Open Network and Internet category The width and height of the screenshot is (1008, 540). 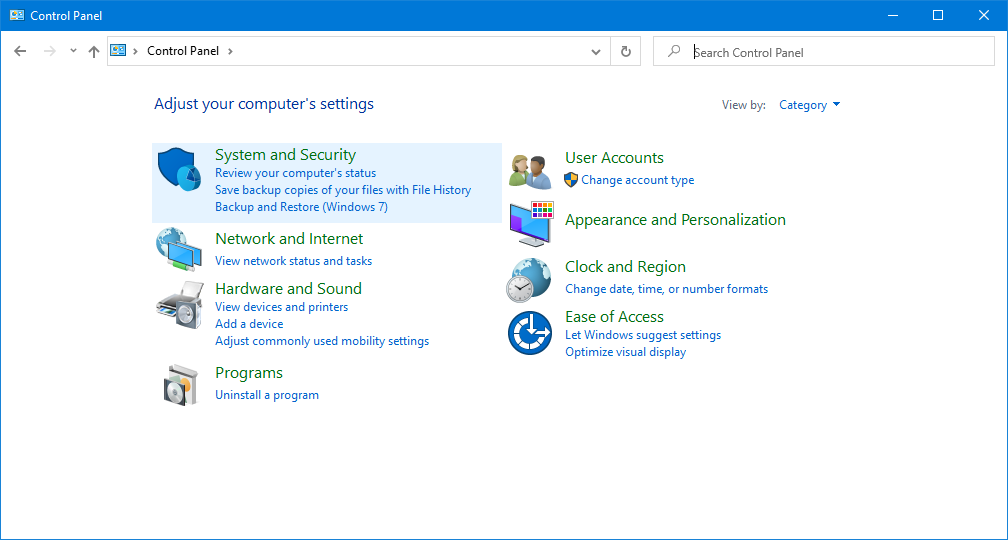289,239
